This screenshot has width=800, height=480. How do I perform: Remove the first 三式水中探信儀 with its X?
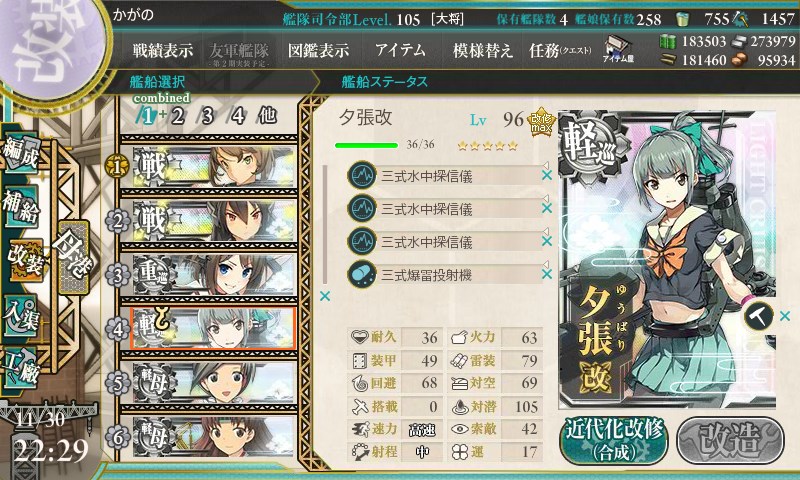[546, 175]
